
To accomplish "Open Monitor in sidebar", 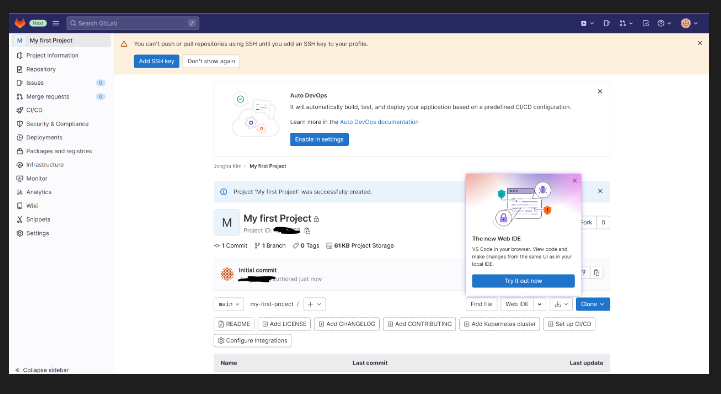I will coord(62,178).
